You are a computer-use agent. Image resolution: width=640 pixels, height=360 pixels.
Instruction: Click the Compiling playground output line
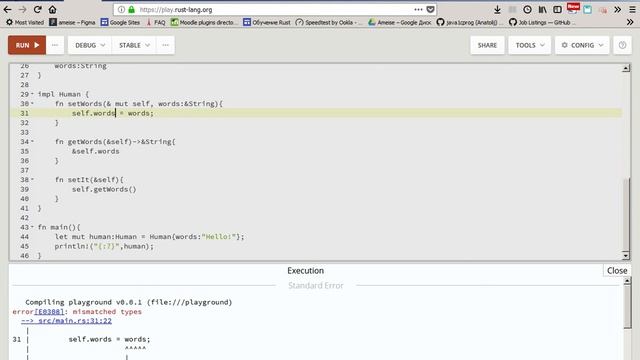coord(129,302)
